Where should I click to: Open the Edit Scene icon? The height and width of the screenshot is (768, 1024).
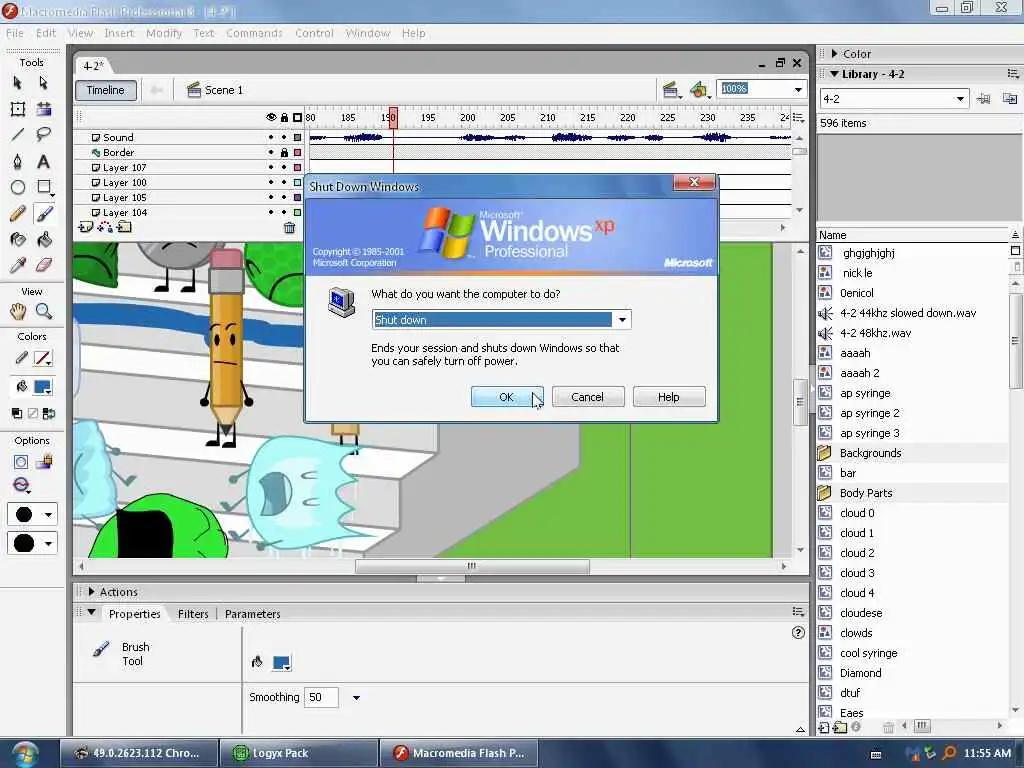click(x=670, y=90)
